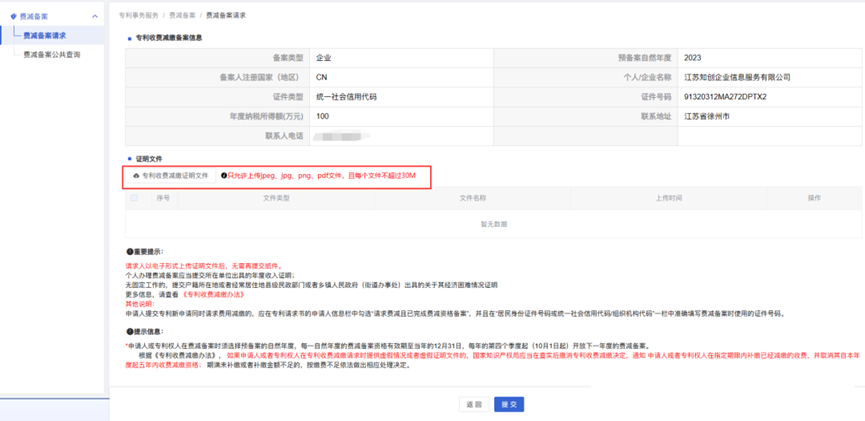865x421 pixels.
Task: Go to 专利事务服务 breadcrumb
Action: [x=138, y=15]
